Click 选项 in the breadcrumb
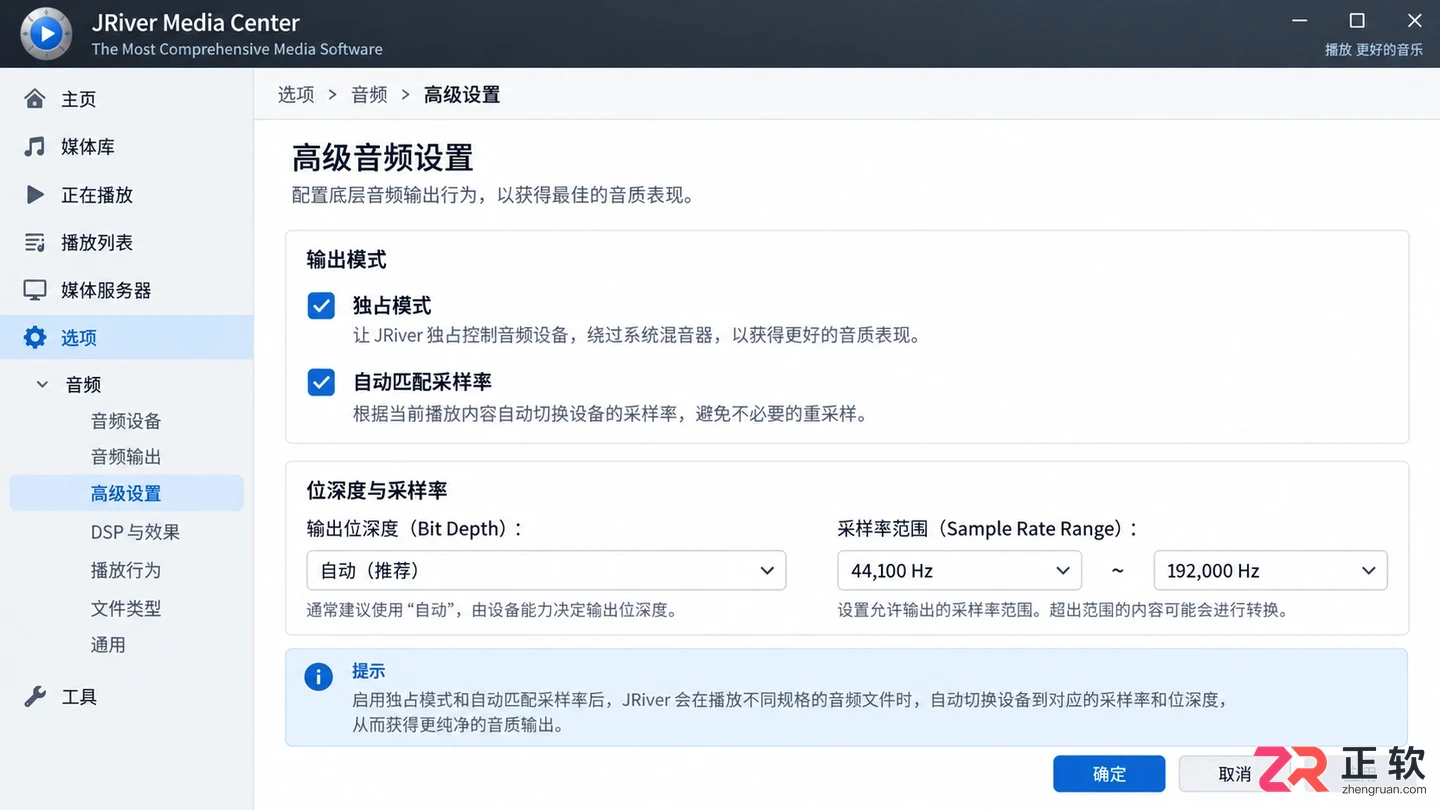This screenshot has width=1440, height=810. click(x=296, y=94)
